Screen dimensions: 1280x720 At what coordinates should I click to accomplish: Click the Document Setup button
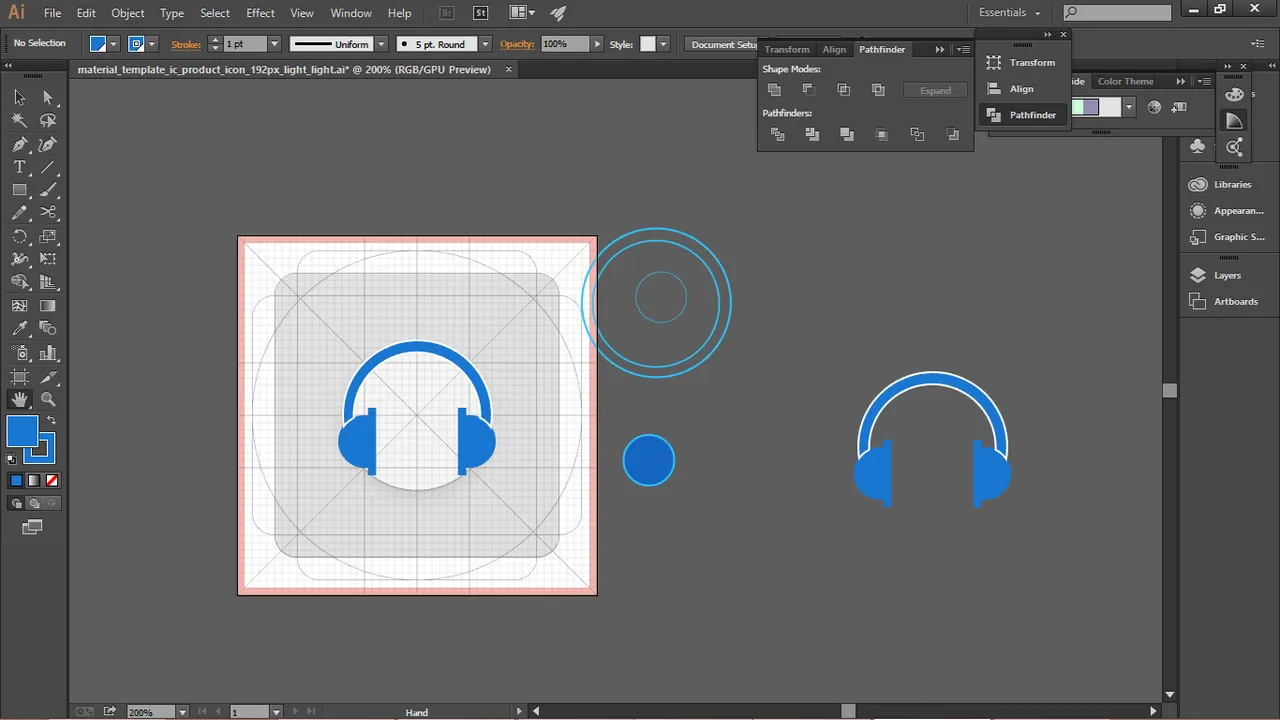(x=726, y=44)
